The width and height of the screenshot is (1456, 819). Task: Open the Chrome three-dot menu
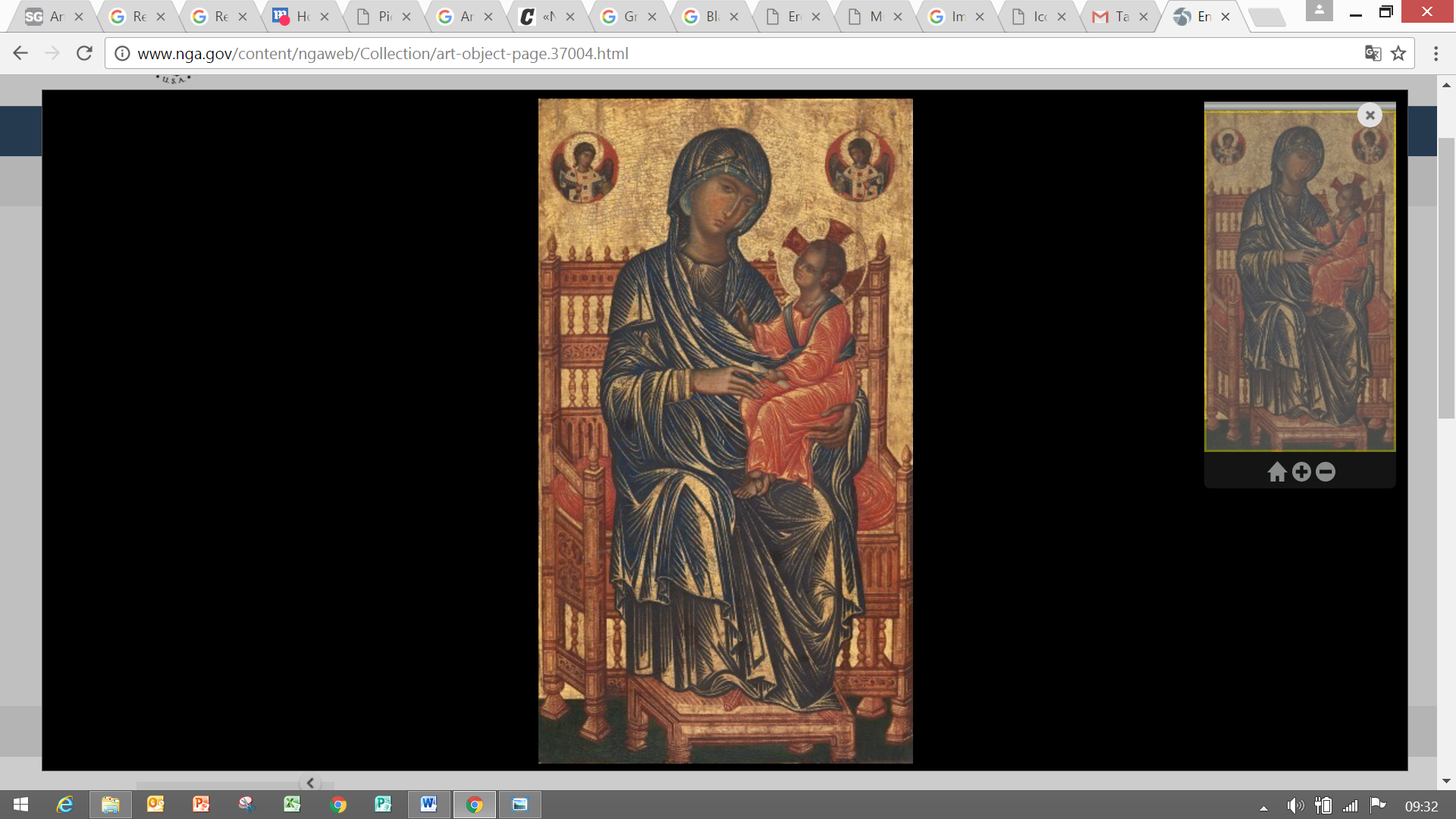coord(1436,53)
